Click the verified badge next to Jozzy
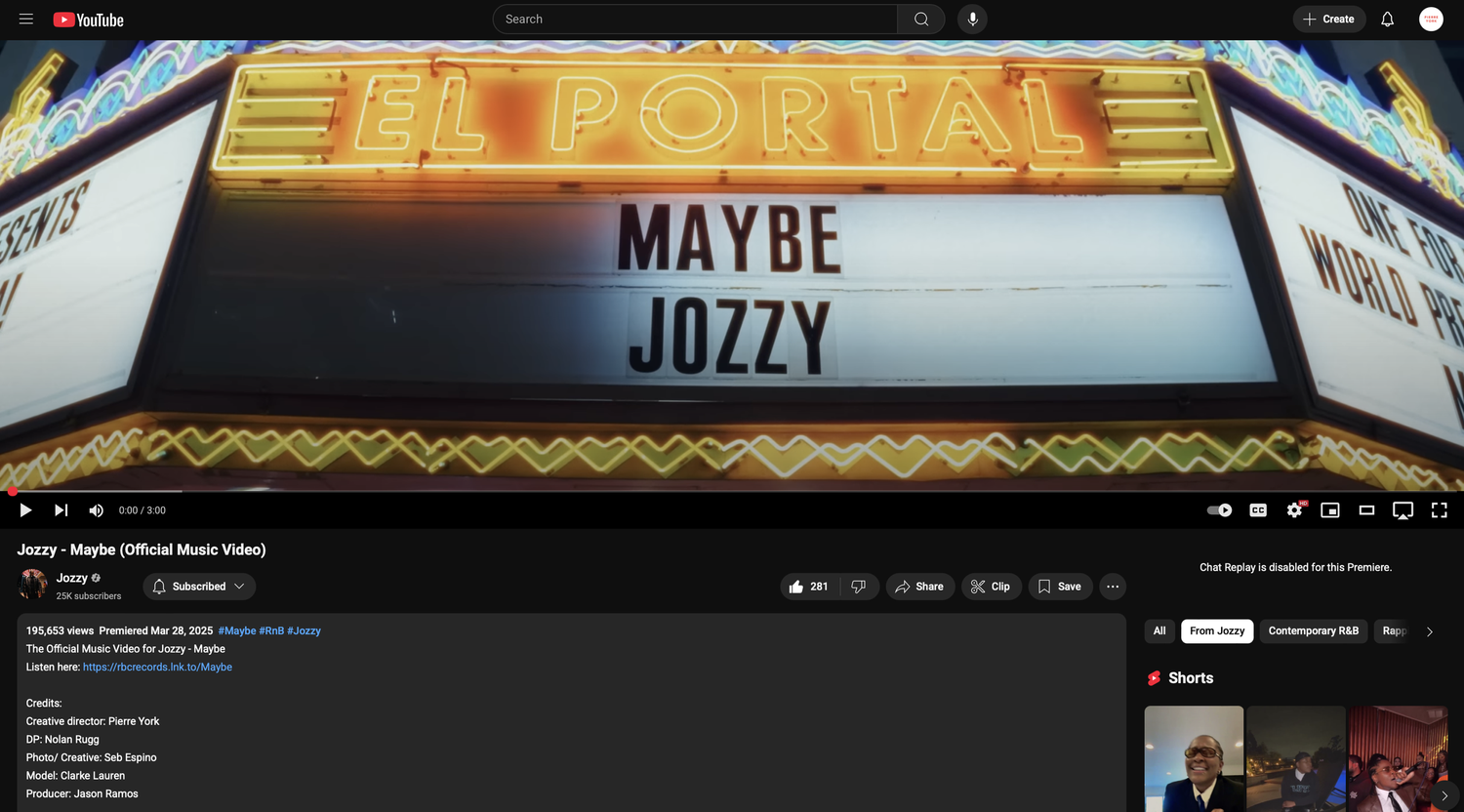 [x=96, y=578]
